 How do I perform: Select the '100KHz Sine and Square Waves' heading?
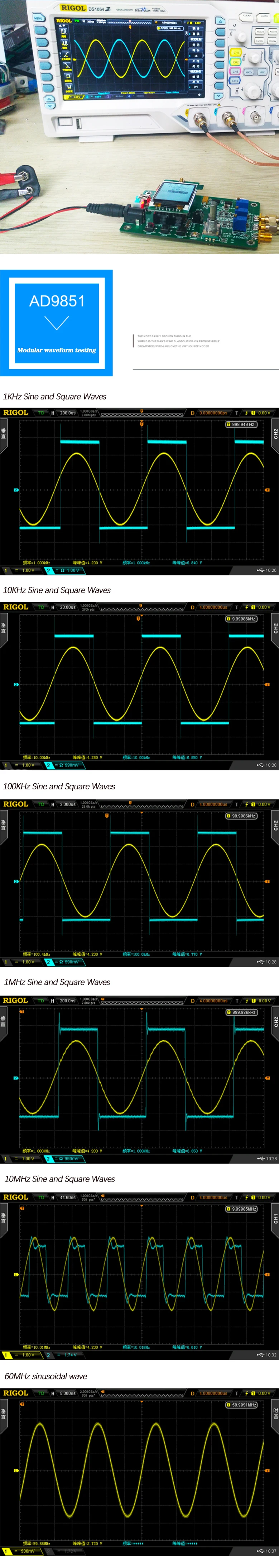[x=59, y=787]
